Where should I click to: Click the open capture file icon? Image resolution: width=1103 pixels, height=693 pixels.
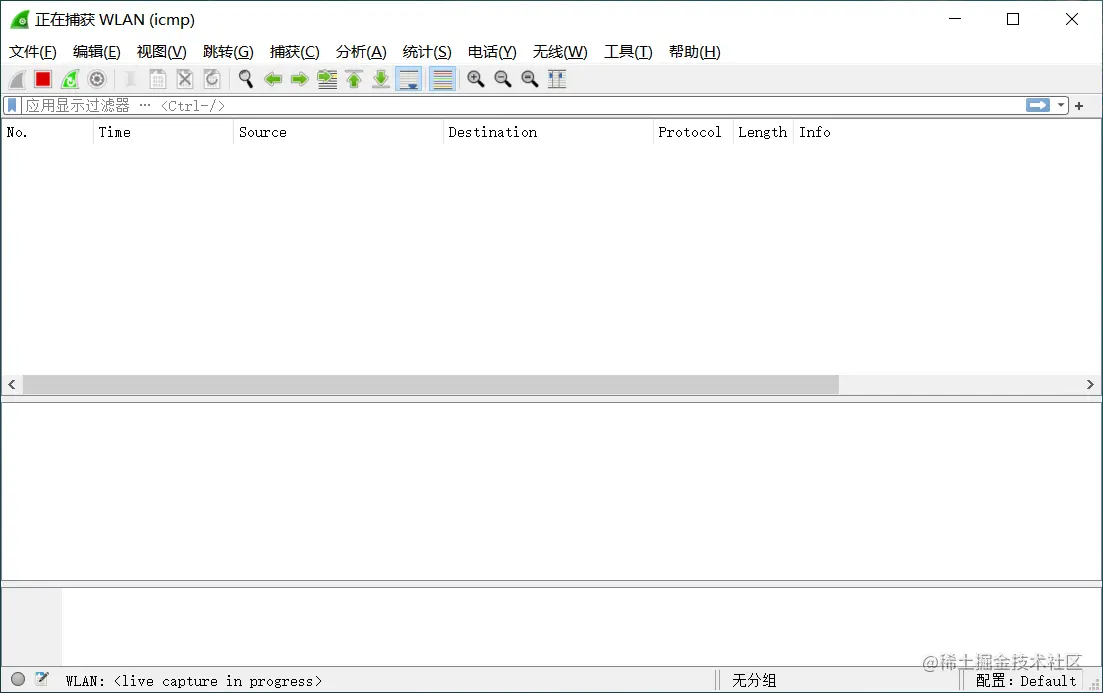[130, 80]
